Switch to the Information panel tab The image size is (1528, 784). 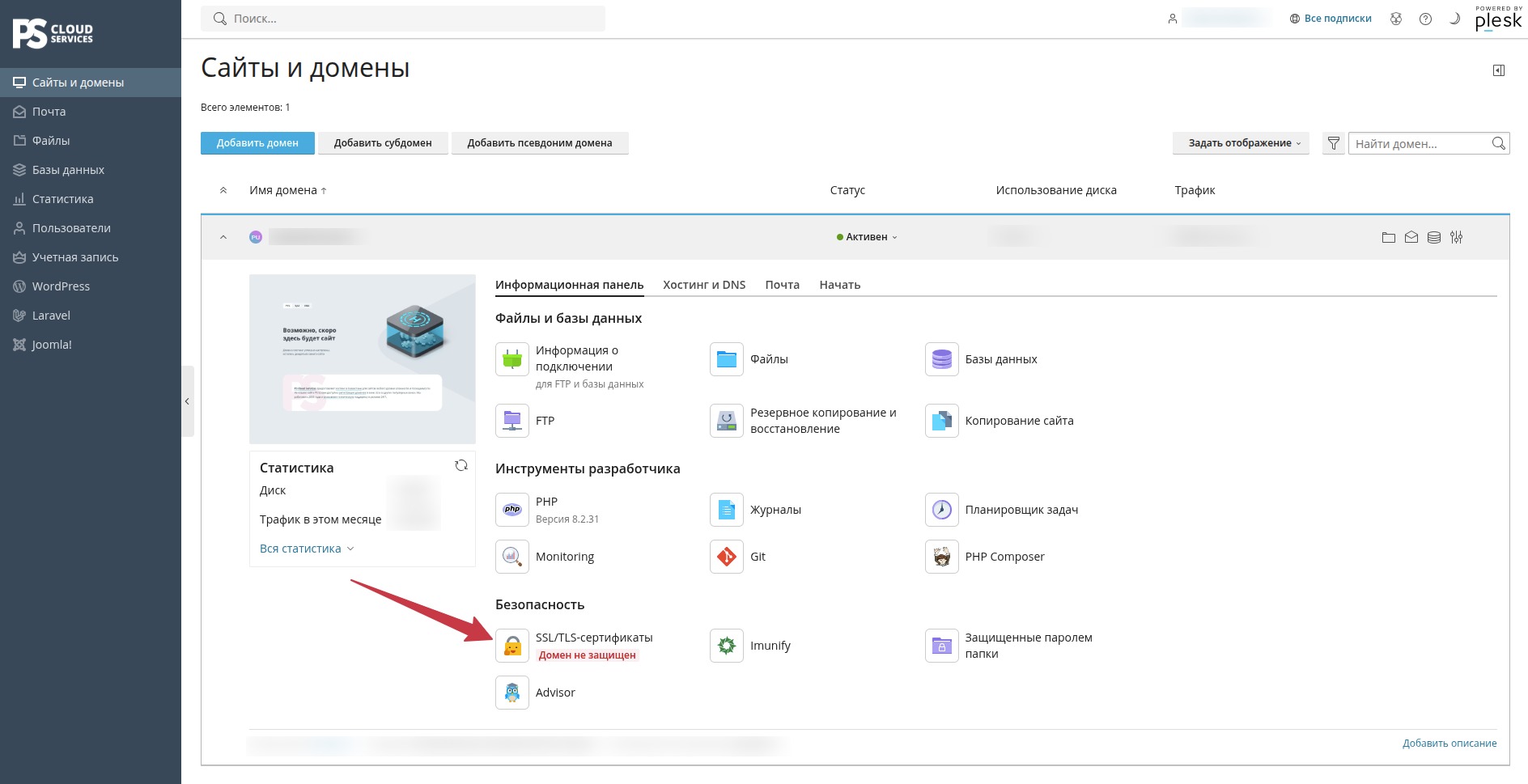[x=569, y=285]
